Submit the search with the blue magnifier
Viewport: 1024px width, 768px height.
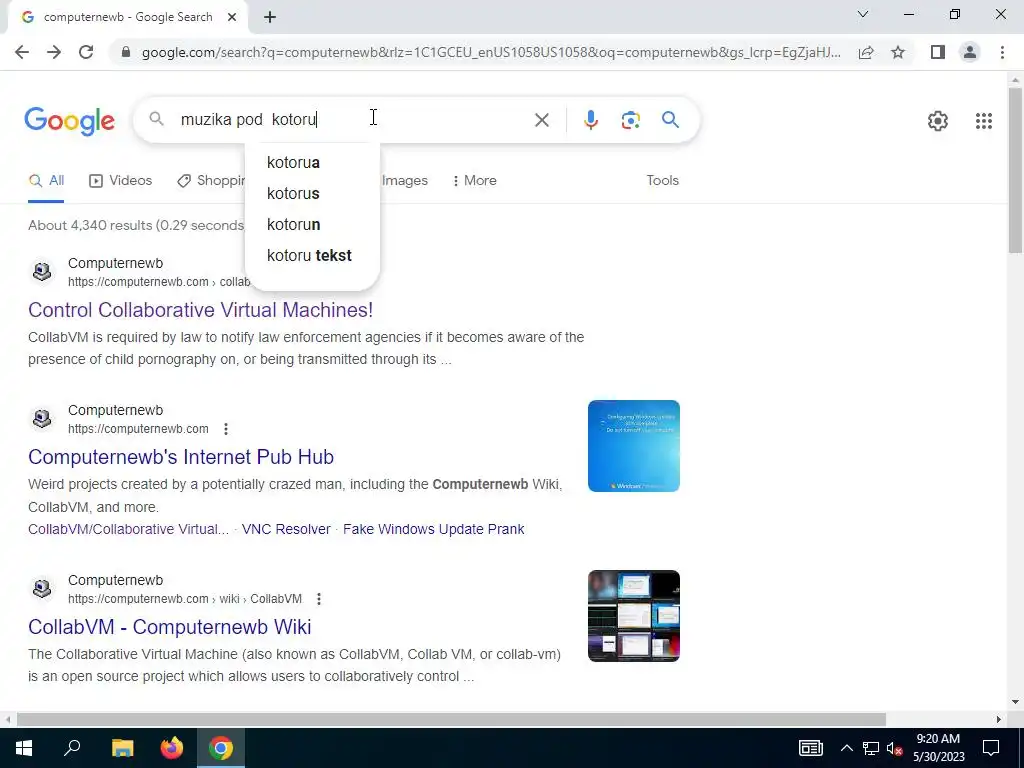click(x=670, y=120)
